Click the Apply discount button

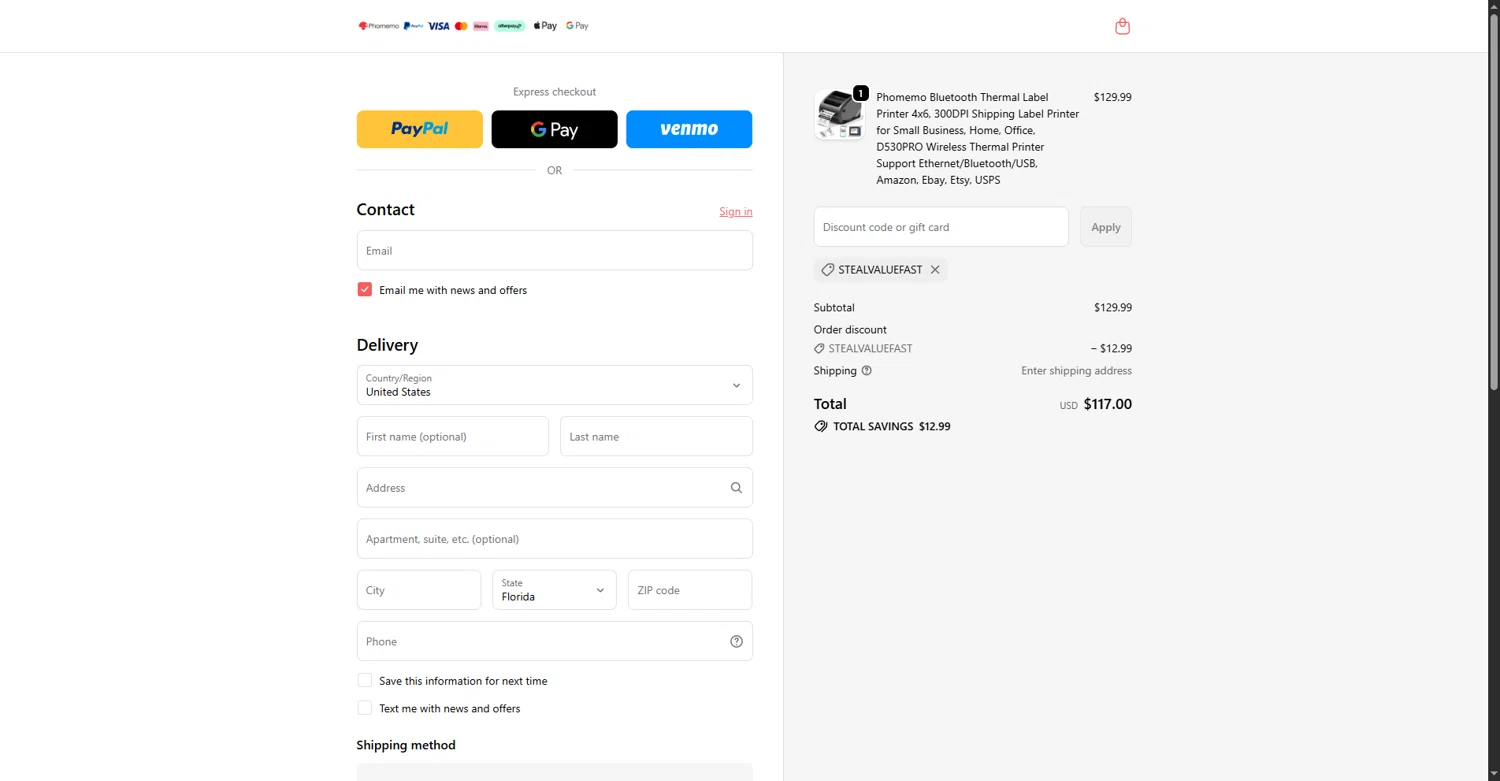pos(1106,227)
